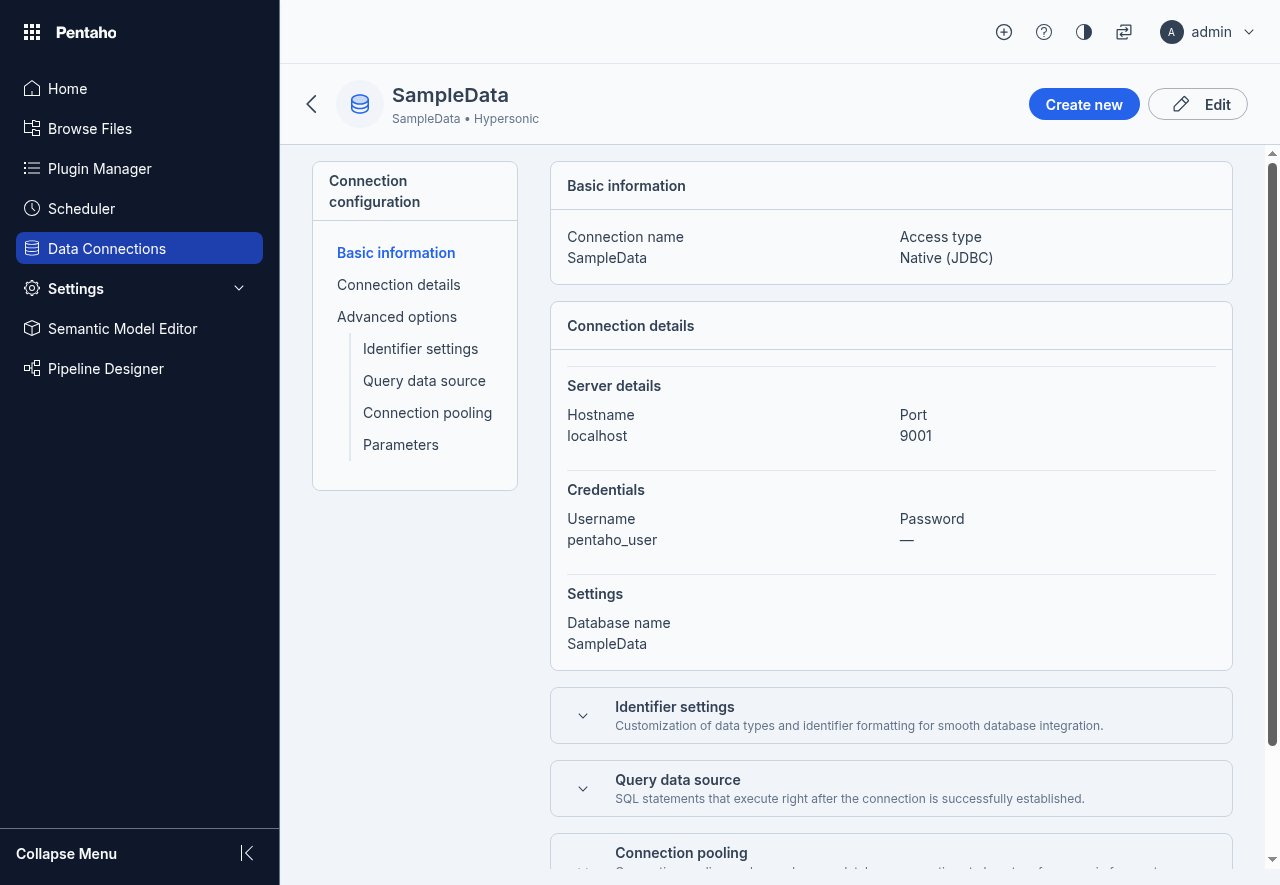This screenshot has height=885, width=1280.
Task: Toggle the light/dark theme contrast icon
Action: click(1084, 32)
